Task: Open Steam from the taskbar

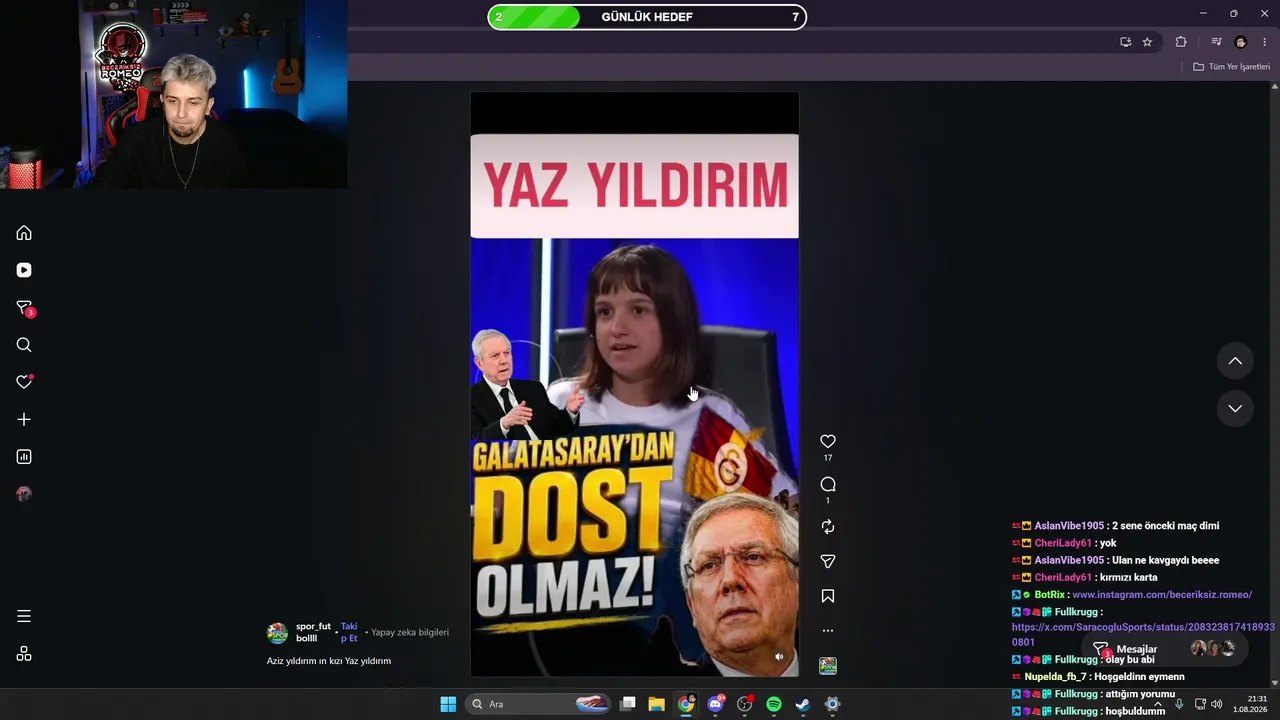Action: point(803,704)
